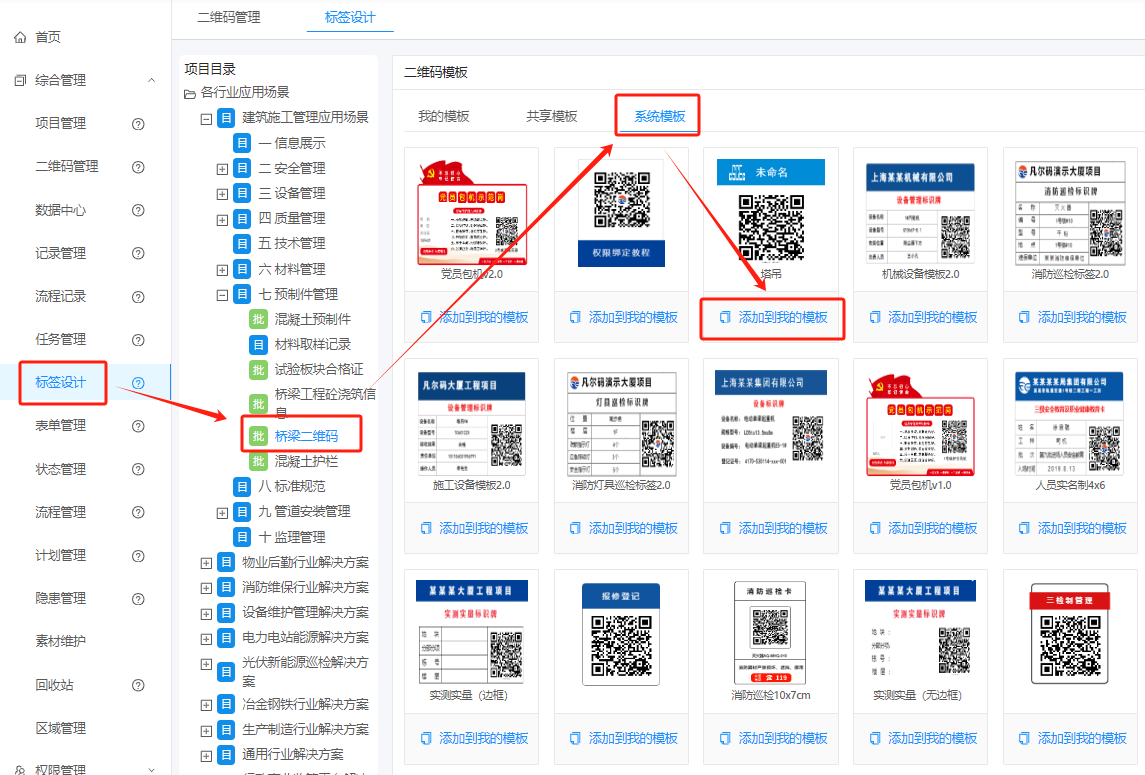This screenshot has width=1145, height=775.
Task: Open the 消防巡检10x7cm template thumbnail
Action: point(770,632)
